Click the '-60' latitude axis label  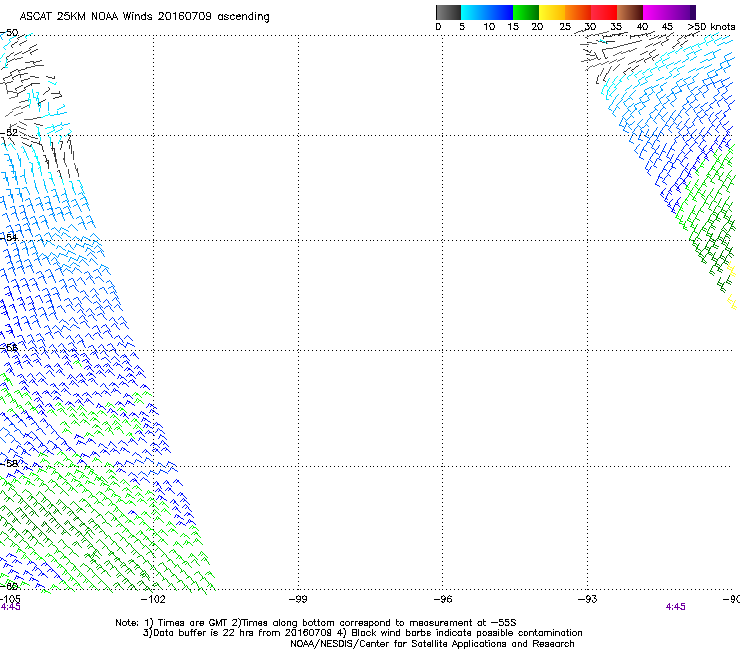pos(9,586)
